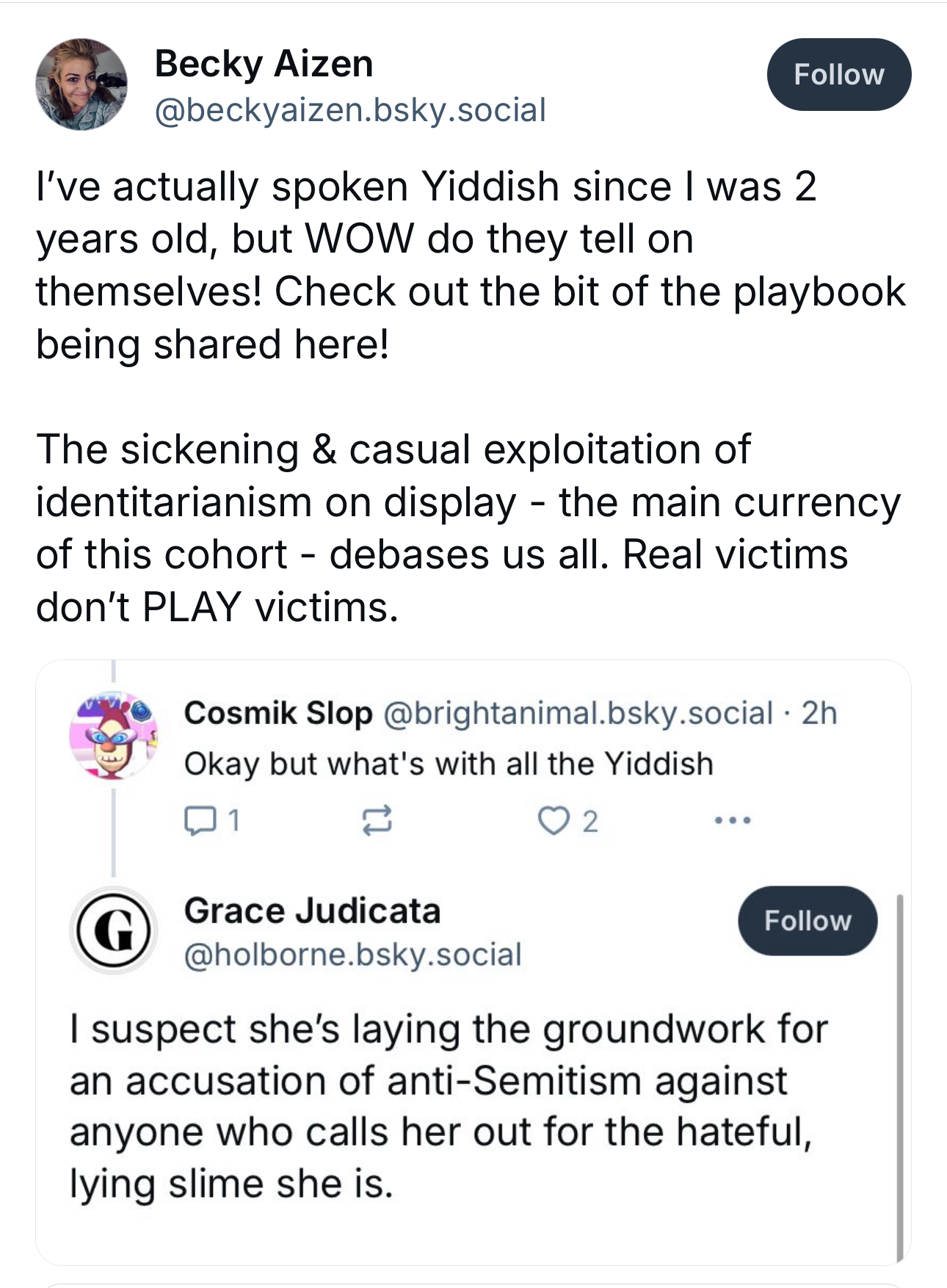Viewport: 947px width, 1288px height.
Task: Follow Grace Judicata
Action: [x=807, y=921]
